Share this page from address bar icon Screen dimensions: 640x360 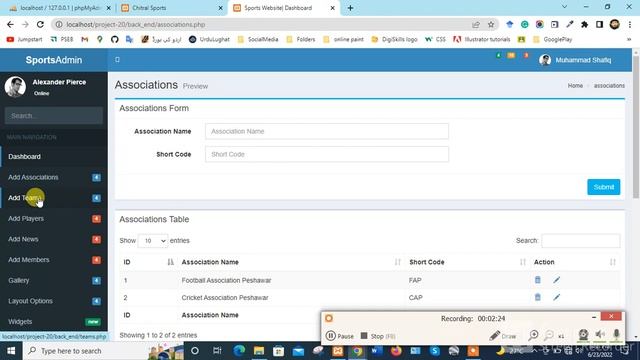pyautogui.click(x=476, y=24)
